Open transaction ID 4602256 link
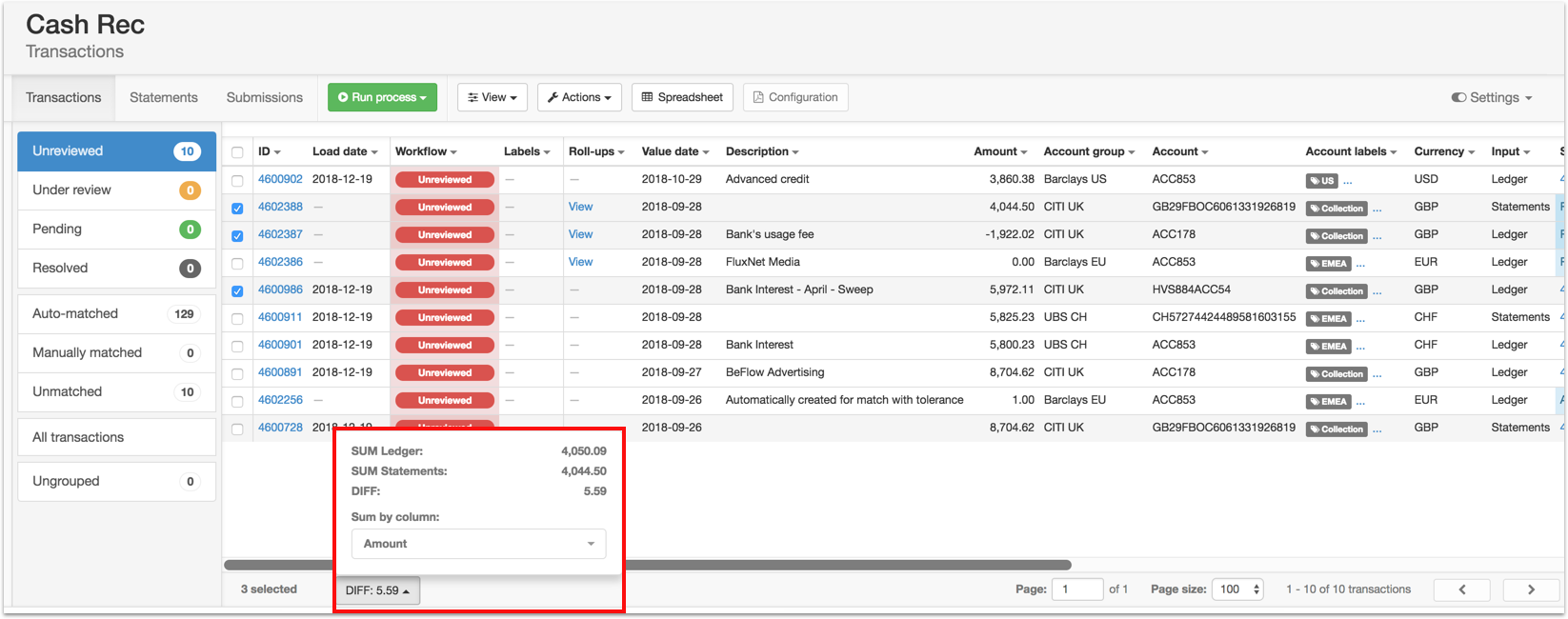Image resolution: width=1568 pixels, height=619 pixels. pos(280,400)
